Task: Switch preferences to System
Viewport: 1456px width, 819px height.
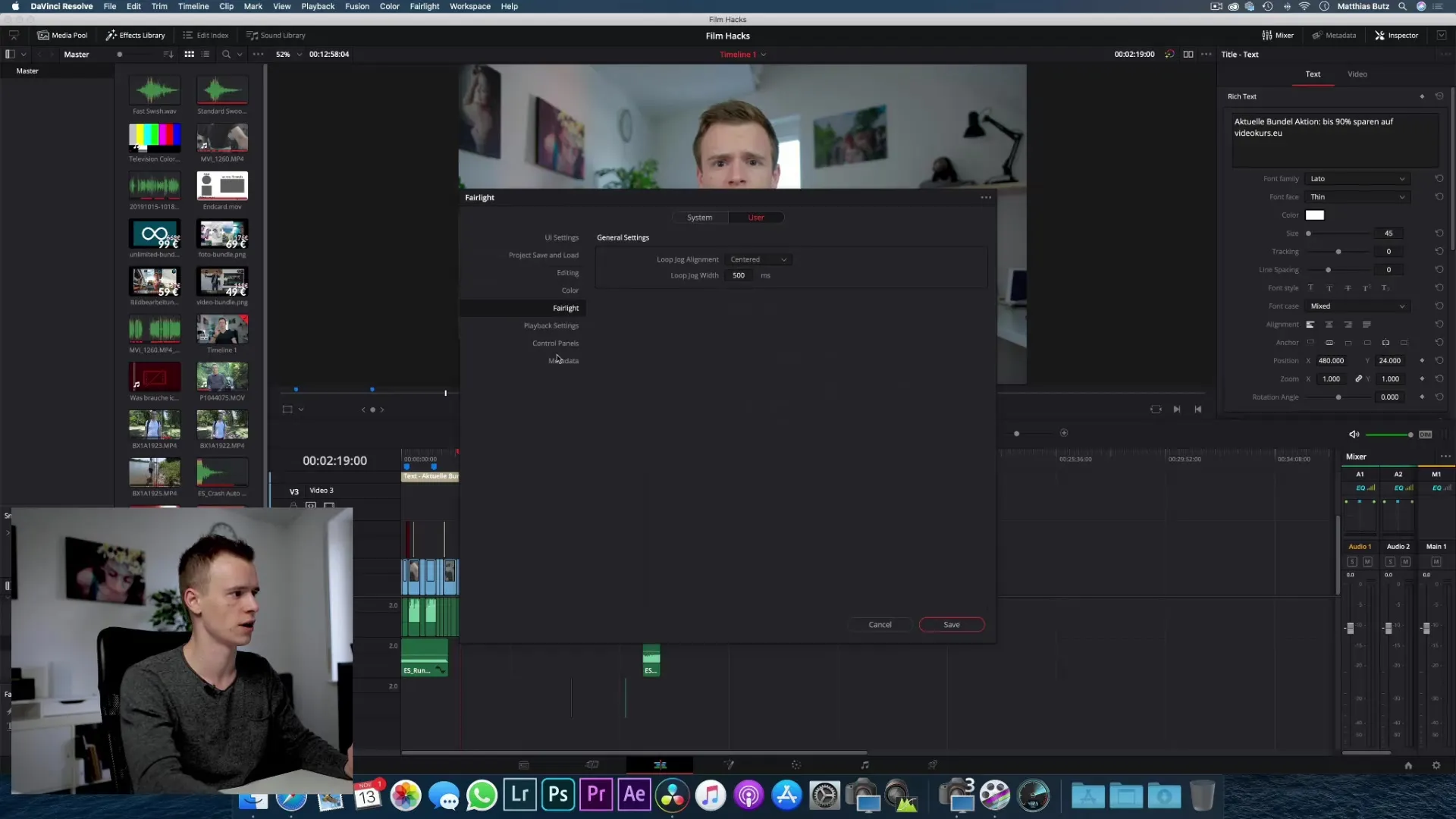Action: tap(700, 218)
